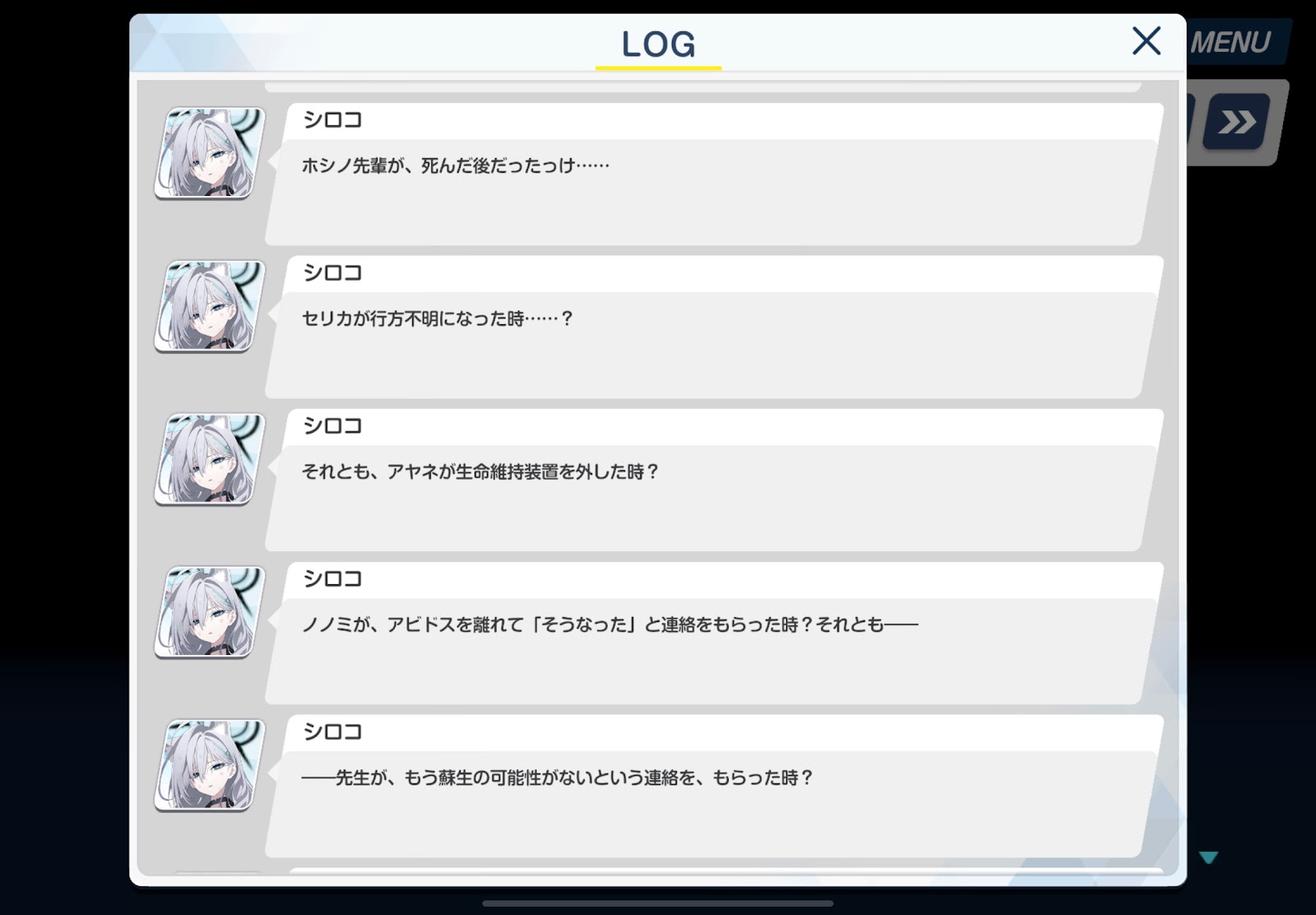Viewport: 1316px width, 915px height.
Task: Select the LOG title tab
Action: pos(658,44)
